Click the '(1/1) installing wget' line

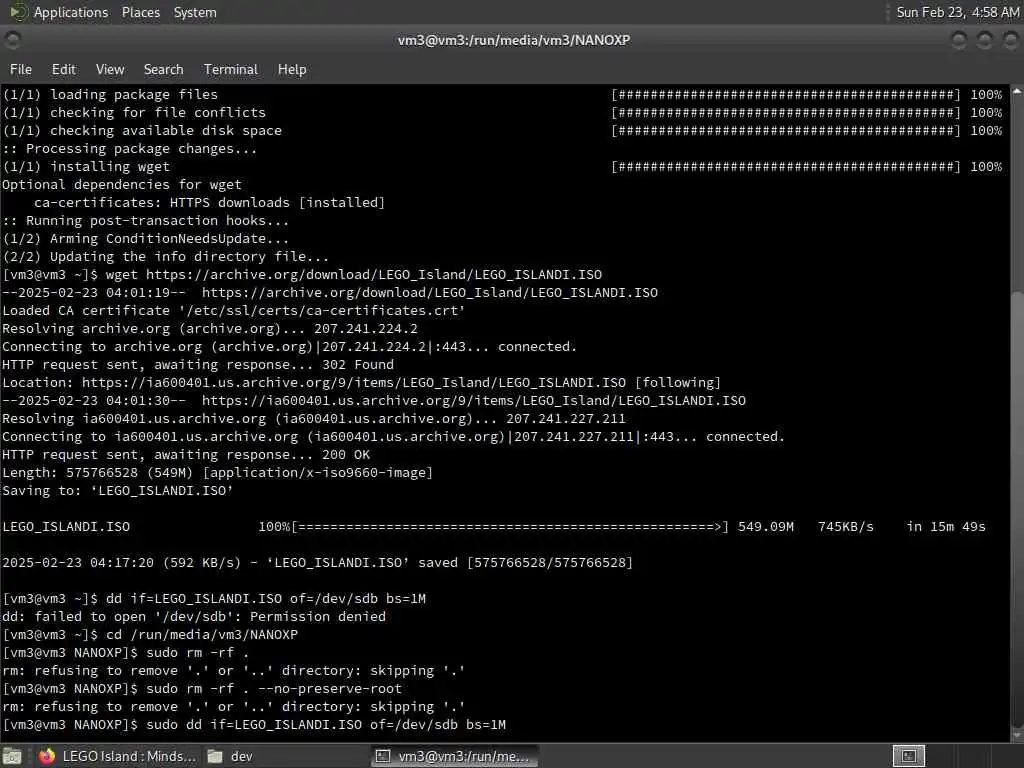point(86,167)
